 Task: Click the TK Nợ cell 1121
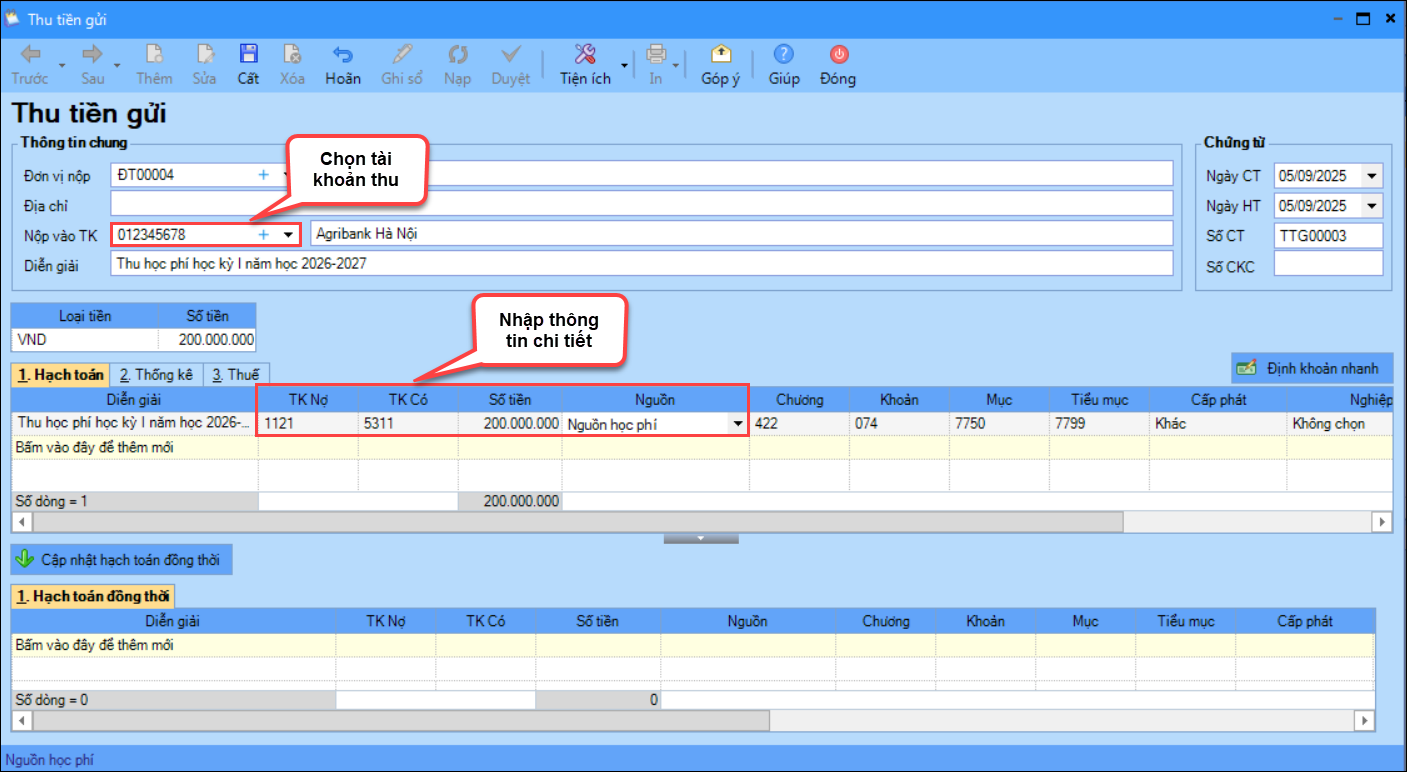(x=308, y=423)
